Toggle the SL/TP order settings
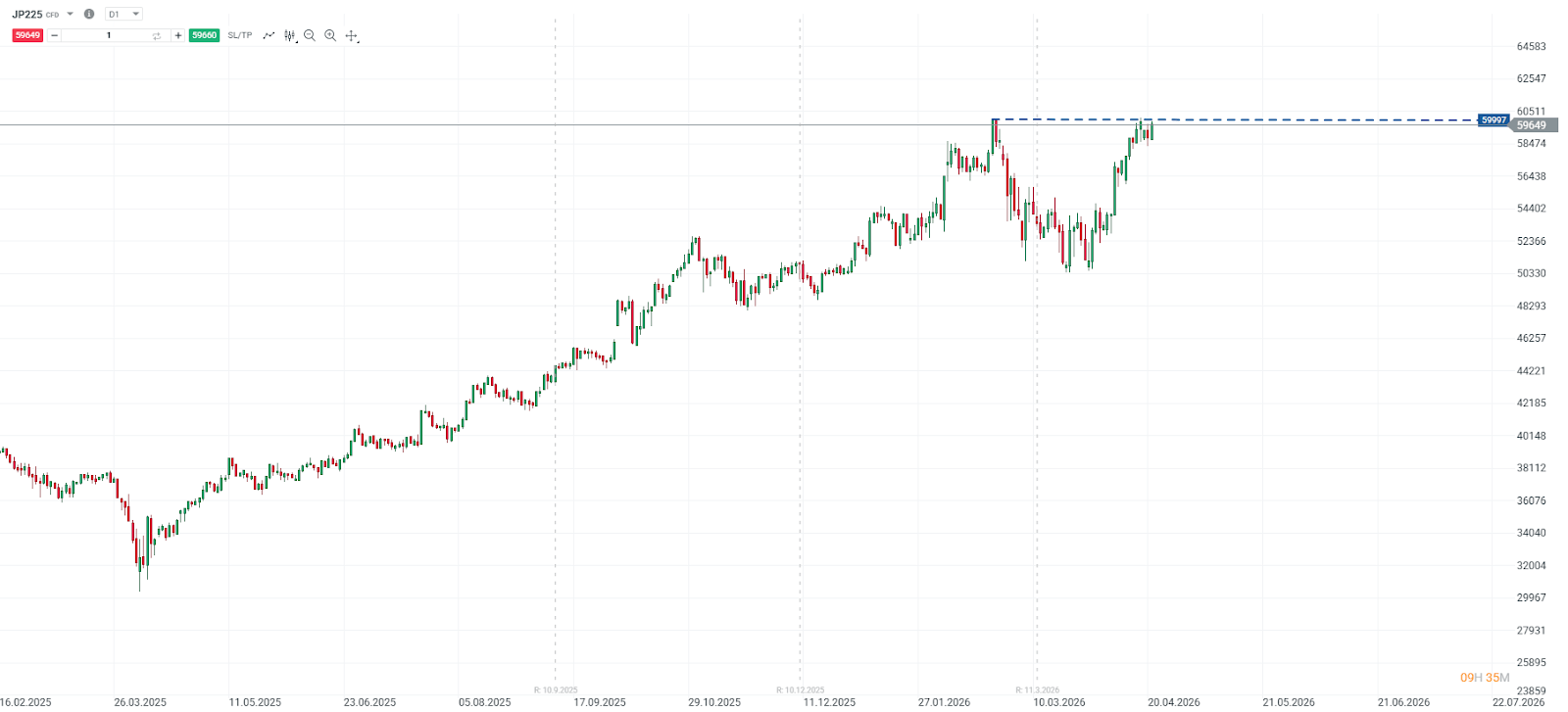The image size is (1568, 712). pos(240,35)
